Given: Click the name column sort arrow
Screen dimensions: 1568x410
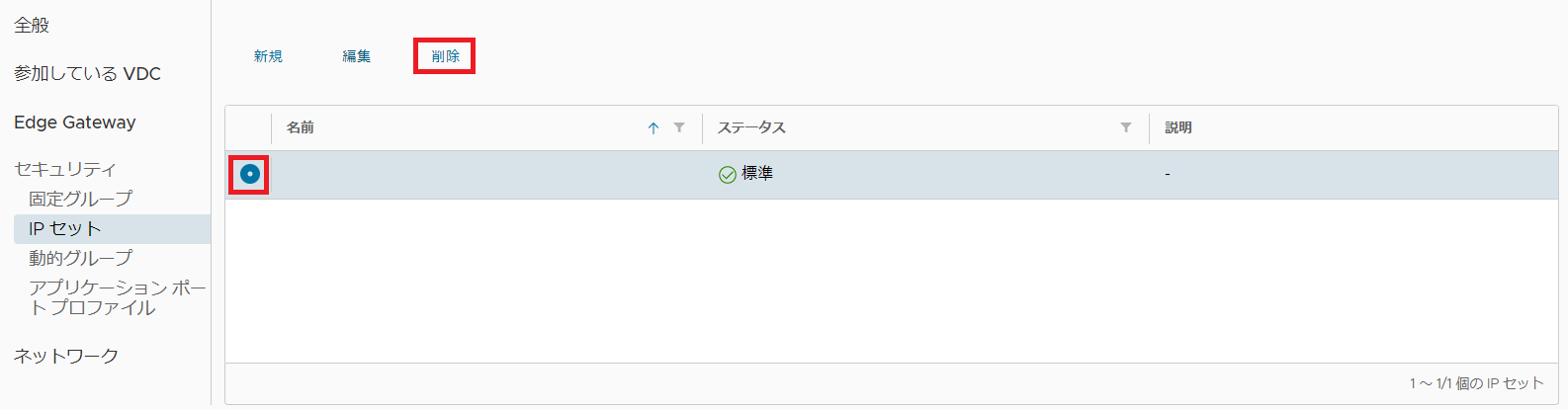Looking at the screenshot, I should (x=653, y=128).
